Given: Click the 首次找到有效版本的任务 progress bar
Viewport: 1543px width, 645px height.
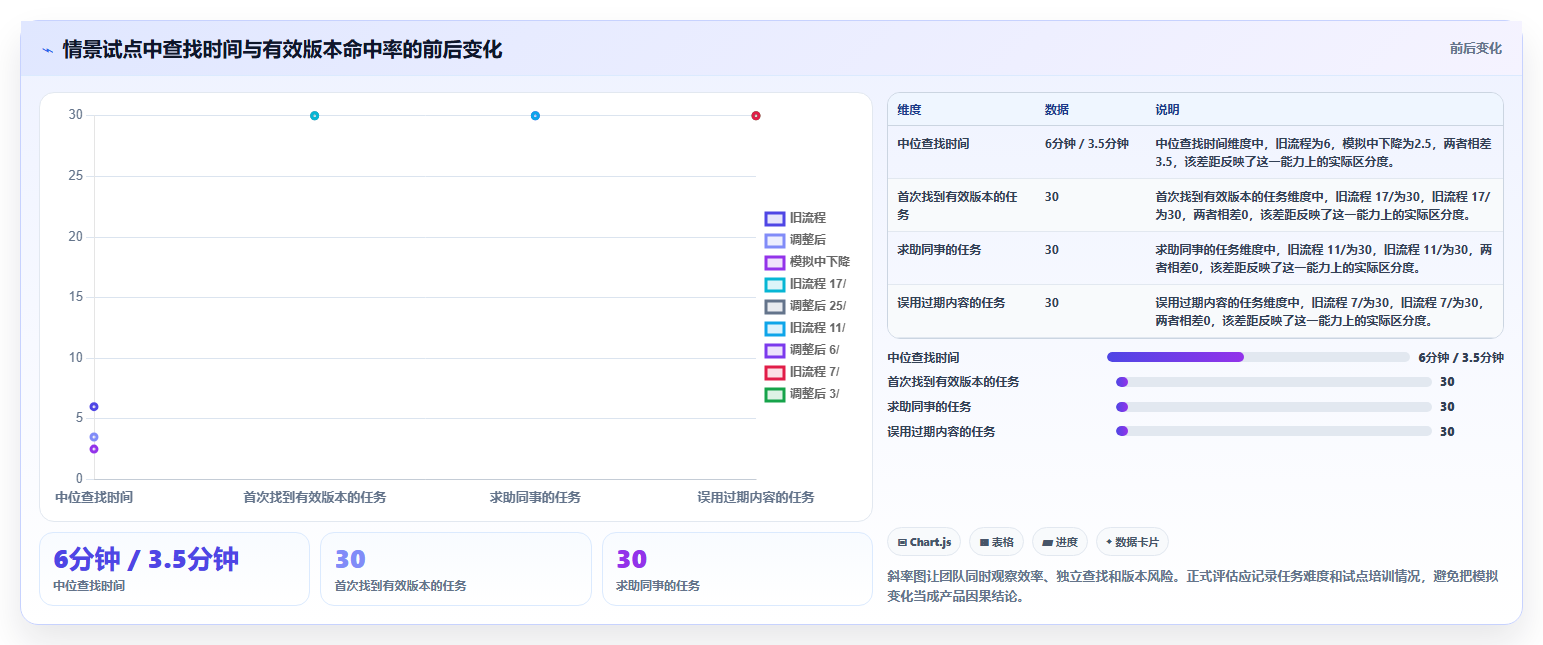Looking at the screenshot, I should 1273,382.
